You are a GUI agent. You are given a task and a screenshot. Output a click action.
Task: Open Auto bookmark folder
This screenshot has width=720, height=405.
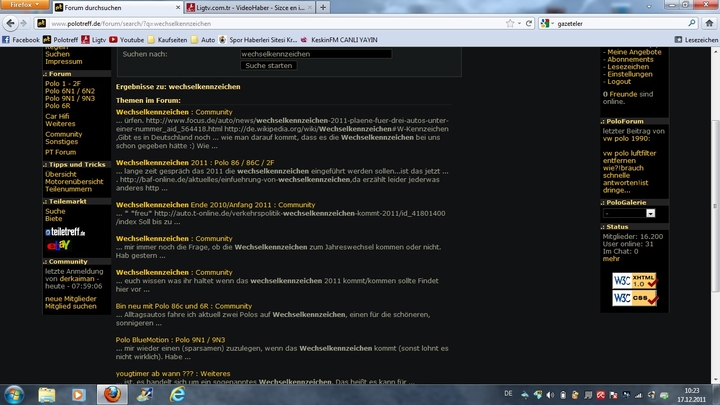click(203, 40)
